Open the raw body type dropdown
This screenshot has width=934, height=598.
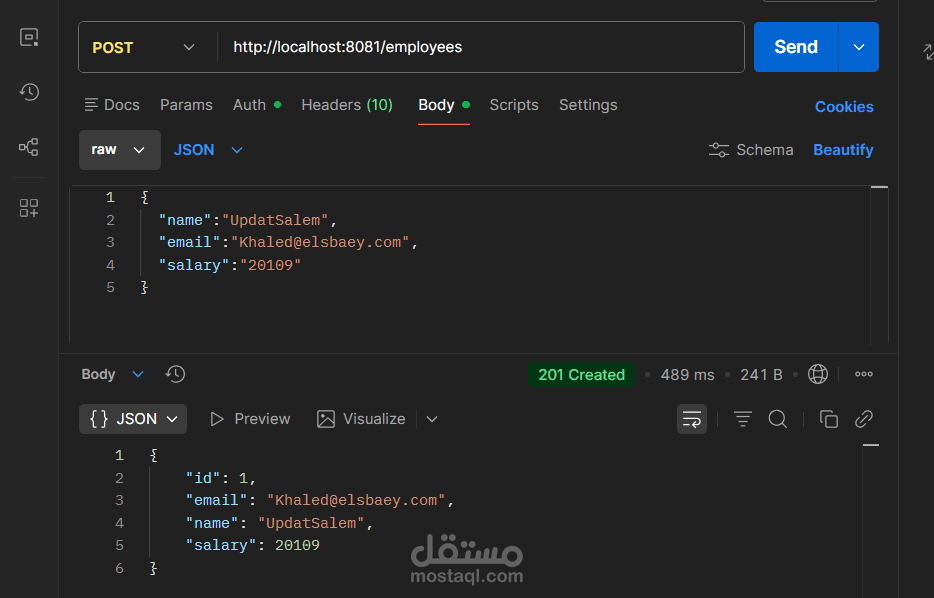pyautogui.click(x=120, y=150)
